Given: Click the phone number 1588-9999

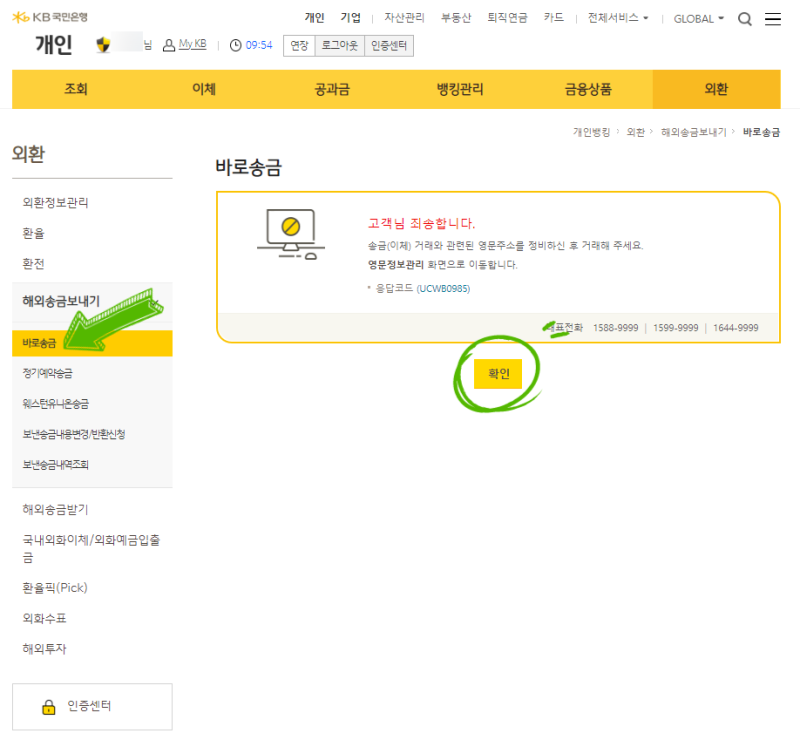Looking at the screenshot, I should pos(615,328).
